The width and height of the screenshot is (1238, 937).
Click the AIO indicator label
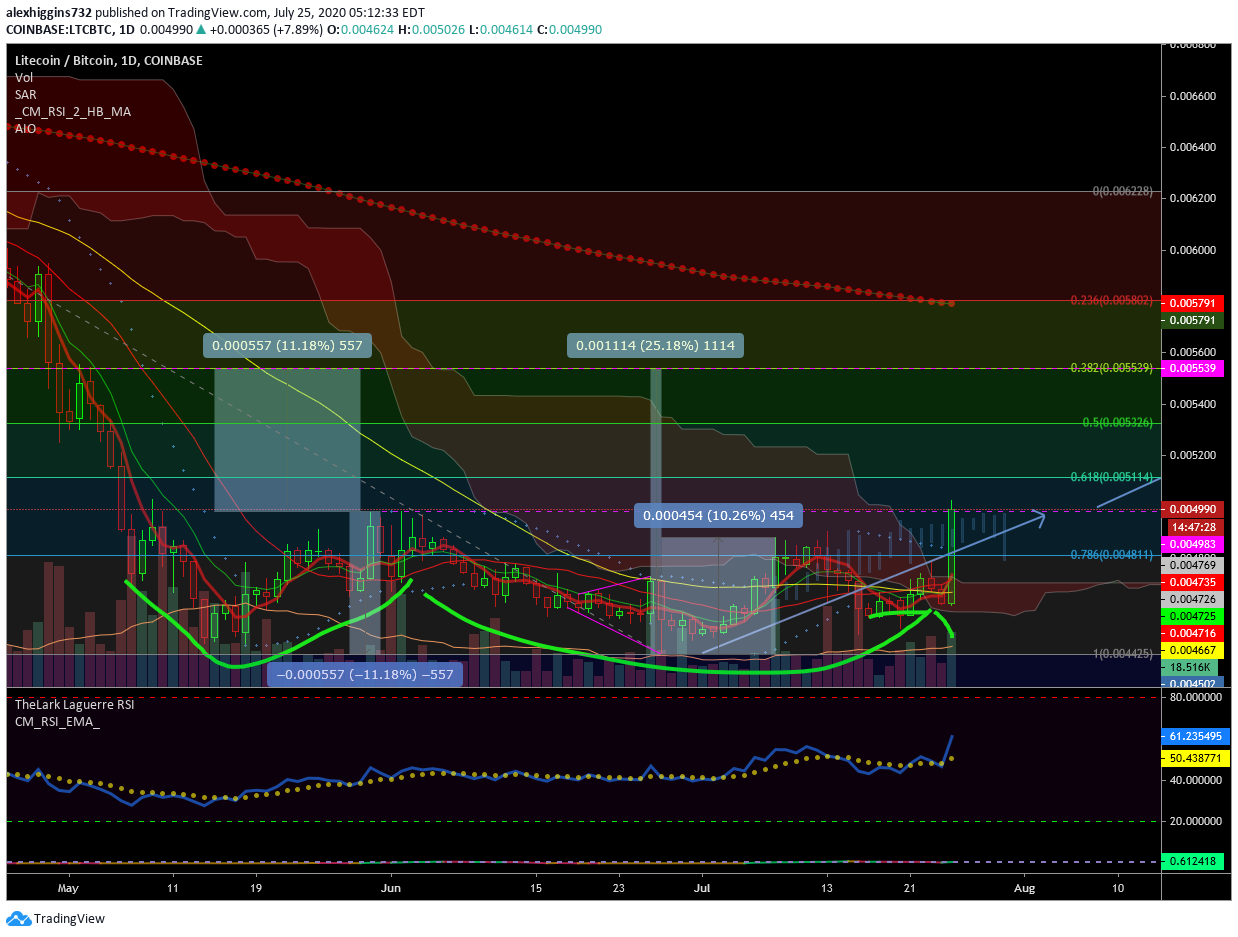click(25, 129)
